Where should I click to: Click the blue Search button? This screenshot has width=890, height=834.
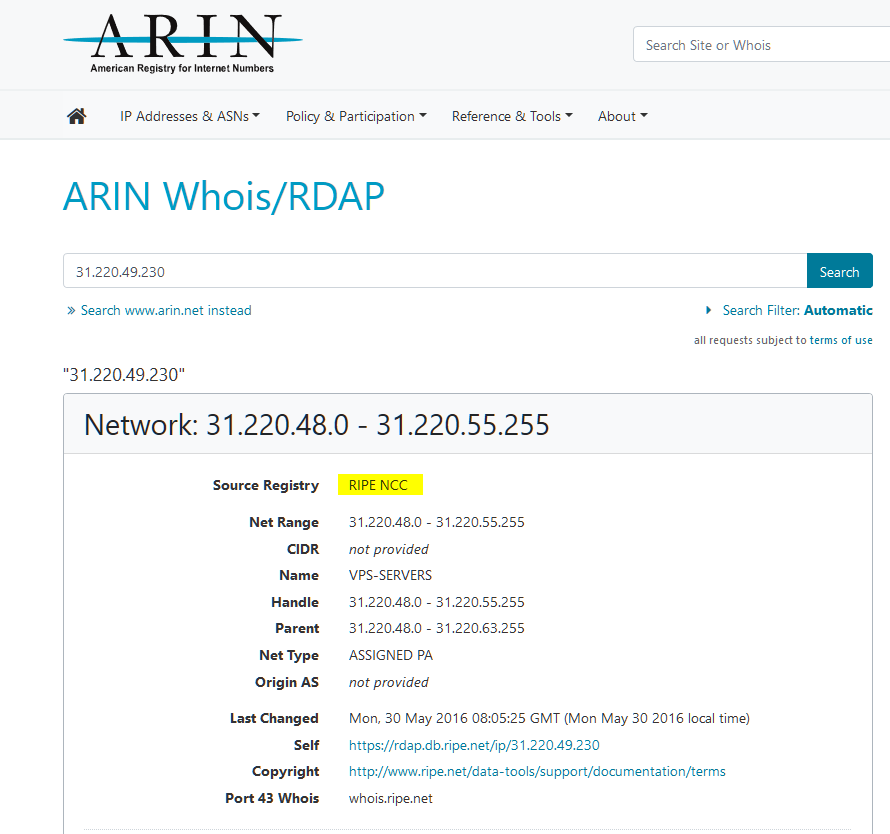[839, 271]
